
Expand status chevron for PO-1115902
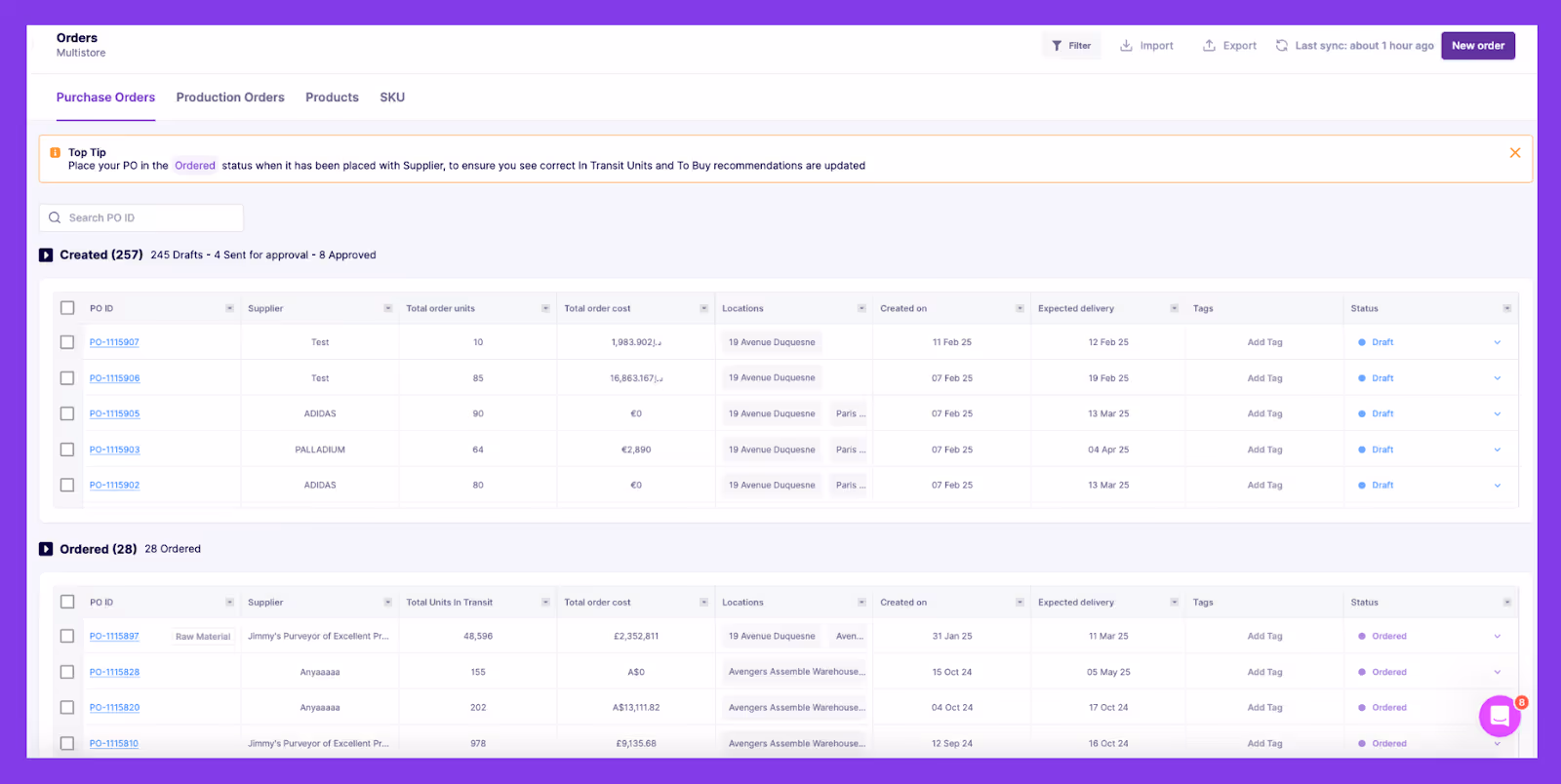[x=1497, y=485]
